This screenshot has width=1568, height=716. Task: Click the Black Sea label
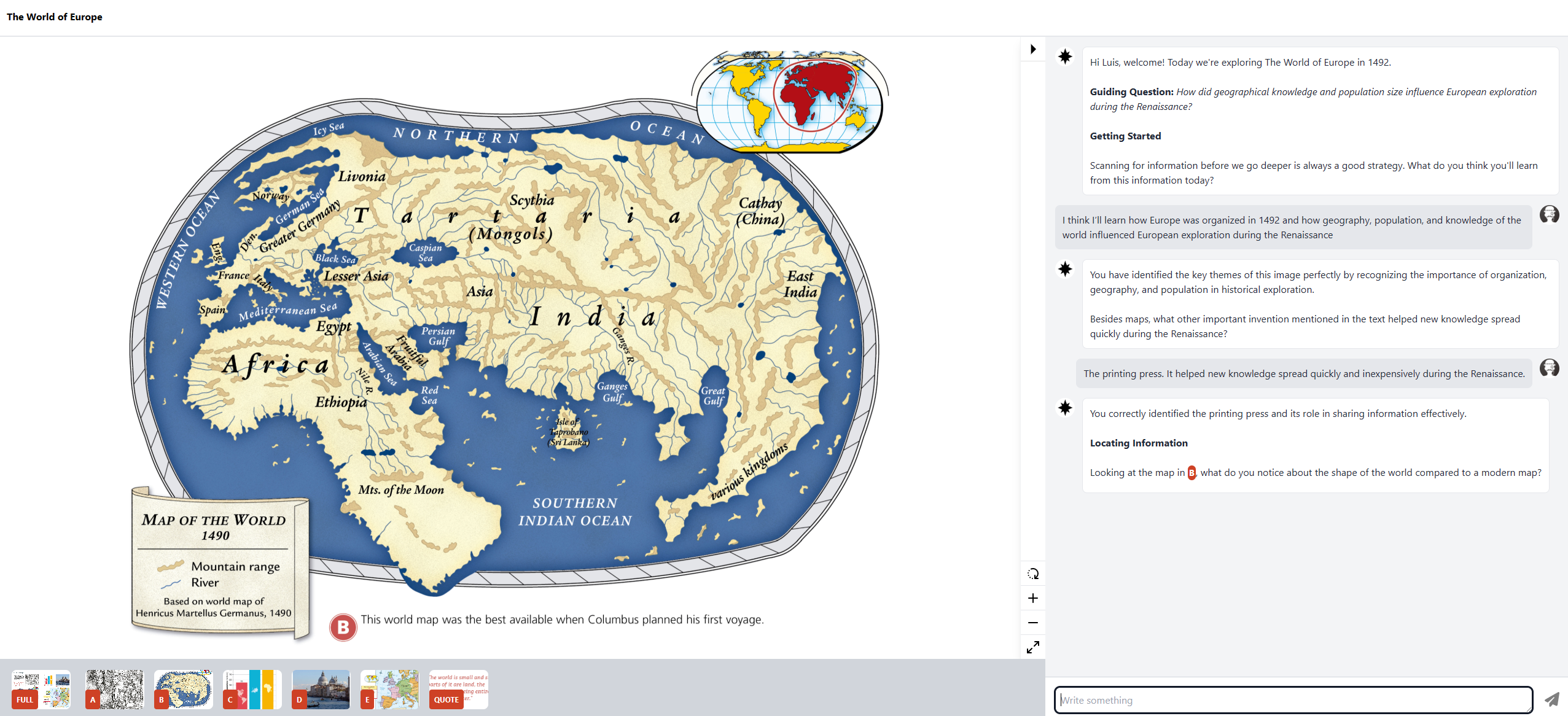[335, 259]
